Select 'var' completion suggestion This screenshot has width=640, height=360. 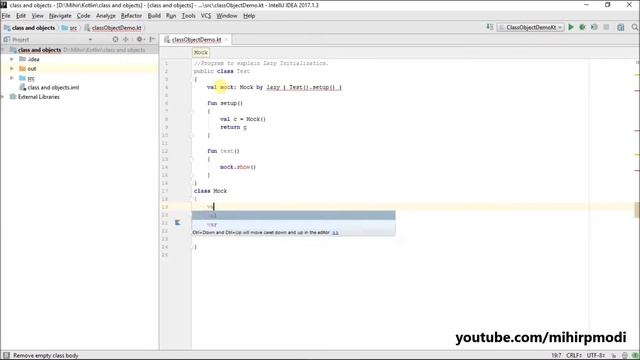tap(293, 224)
